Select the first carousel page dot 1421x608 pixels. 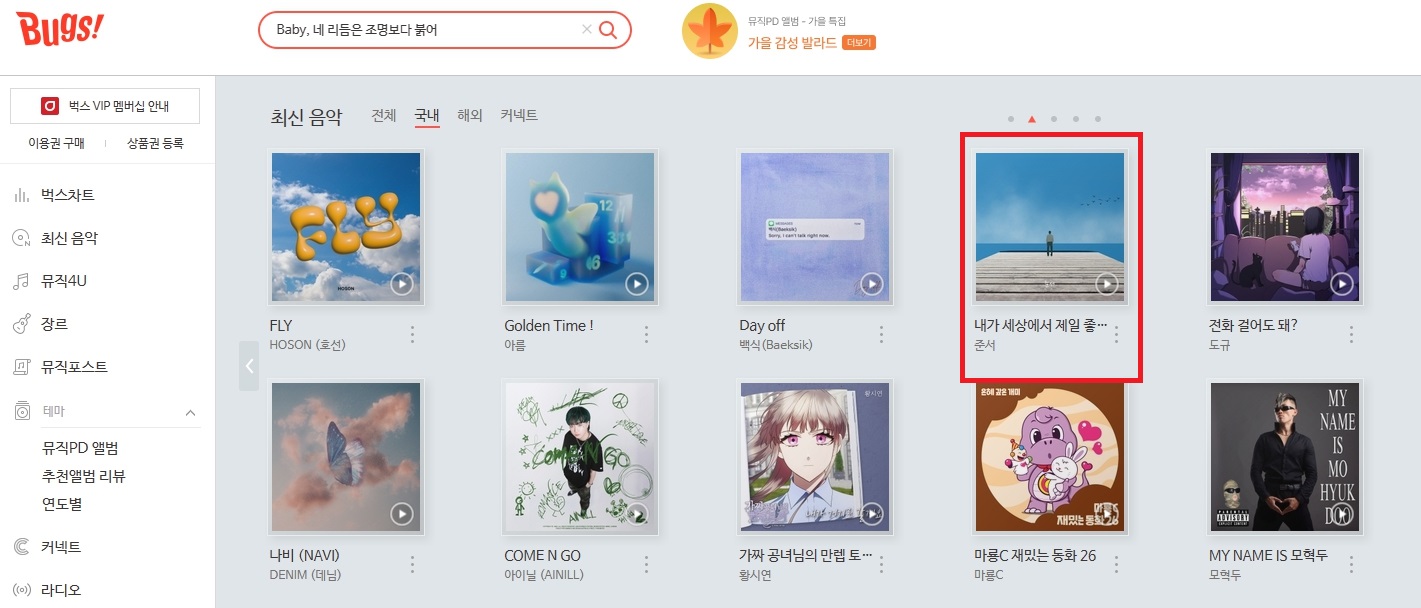pyautogui.click(x=1011, y=119)
